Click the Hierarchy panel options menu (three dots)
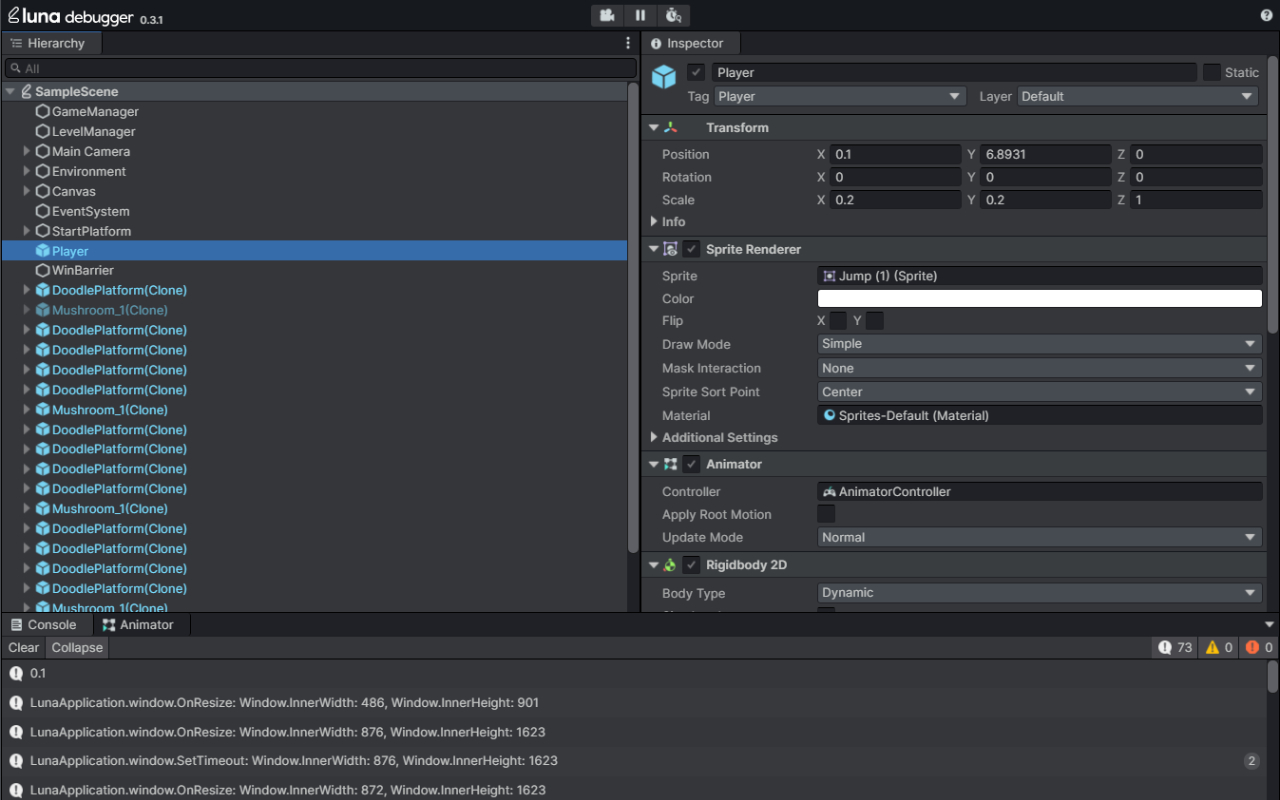The height and width of the screenshot is (800, 1280). (628, 43)
